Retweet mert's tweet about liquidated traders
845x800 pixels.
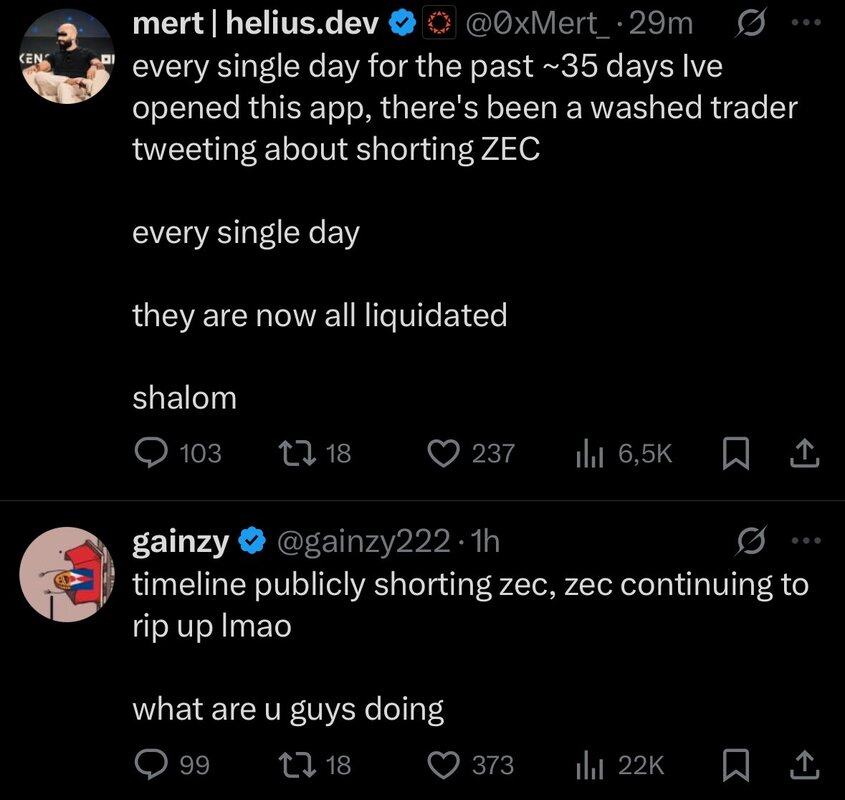coord(295,454)
